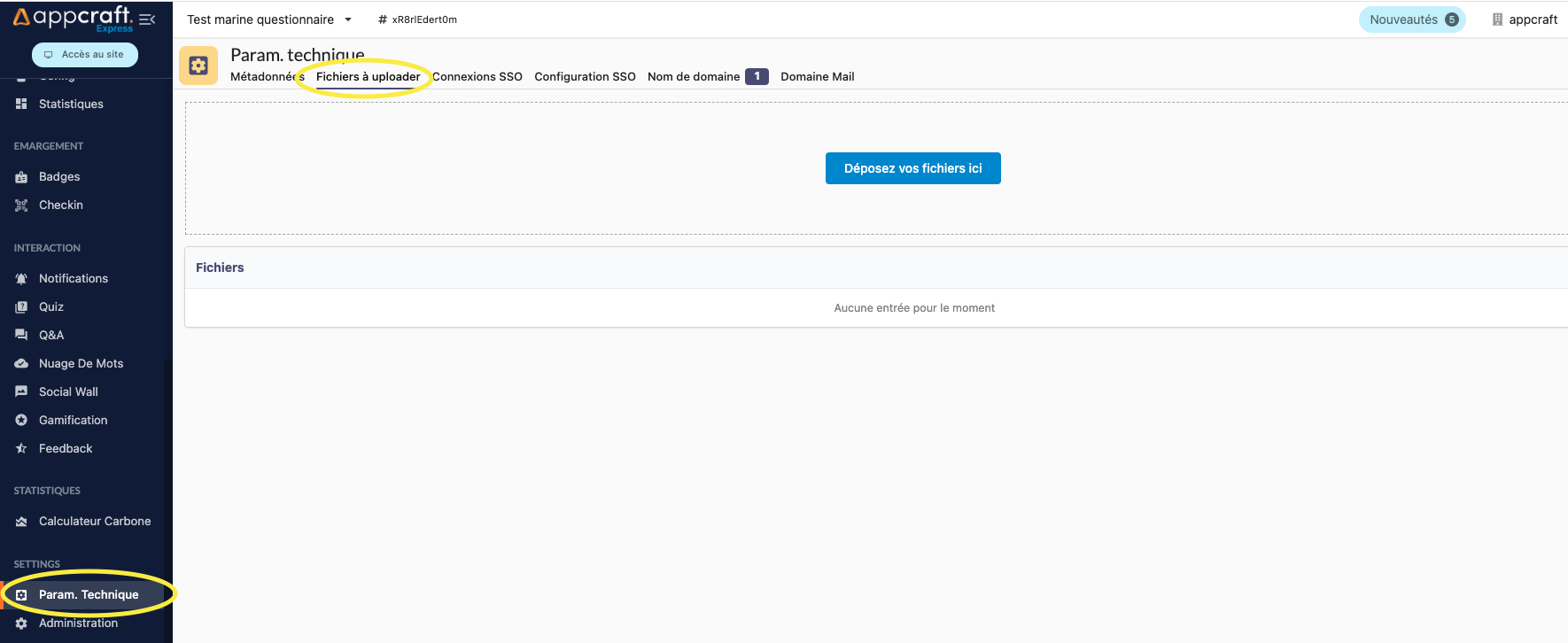The width and height of the screenshot is (1568, 643).
Task: Switch to the Connexions SSO tab
Action: (477, 77)
